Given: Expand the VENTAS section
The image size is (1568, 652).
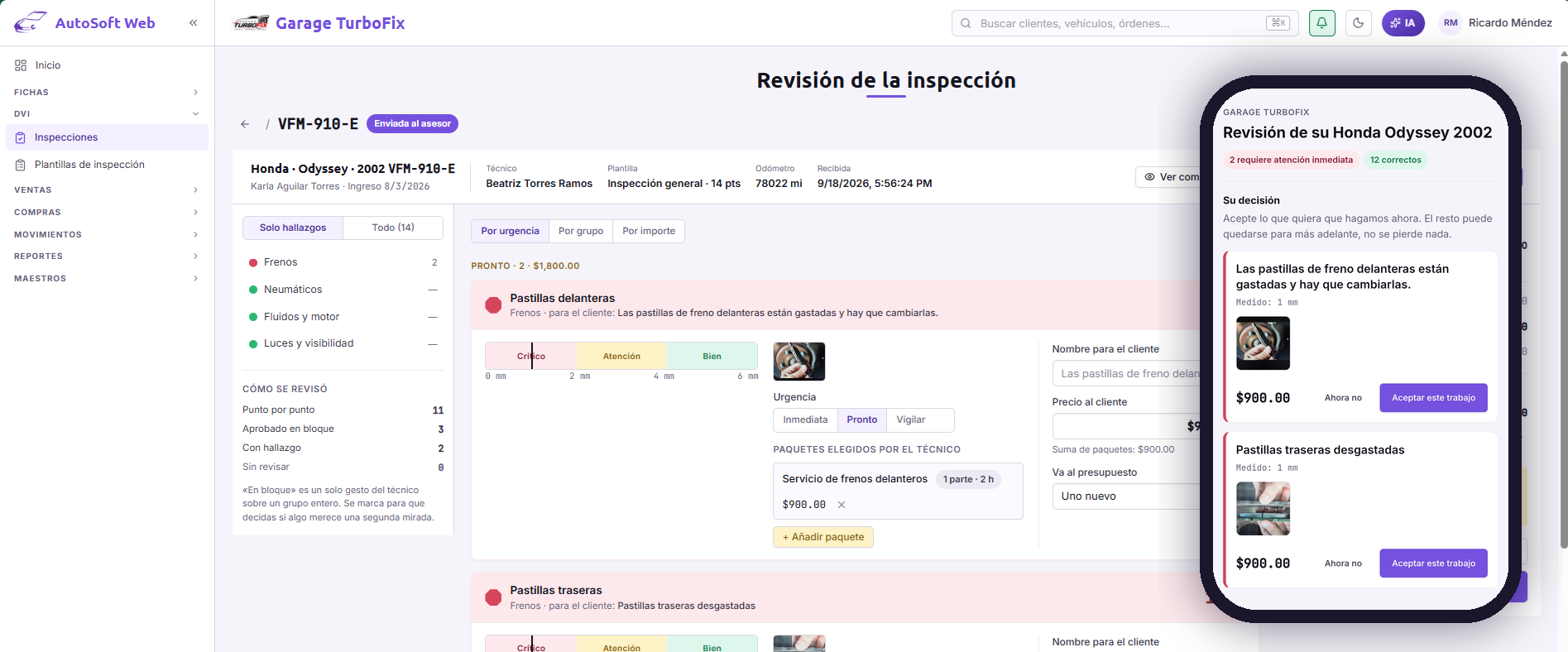Looking at the screenshot, I should (107, 190).
